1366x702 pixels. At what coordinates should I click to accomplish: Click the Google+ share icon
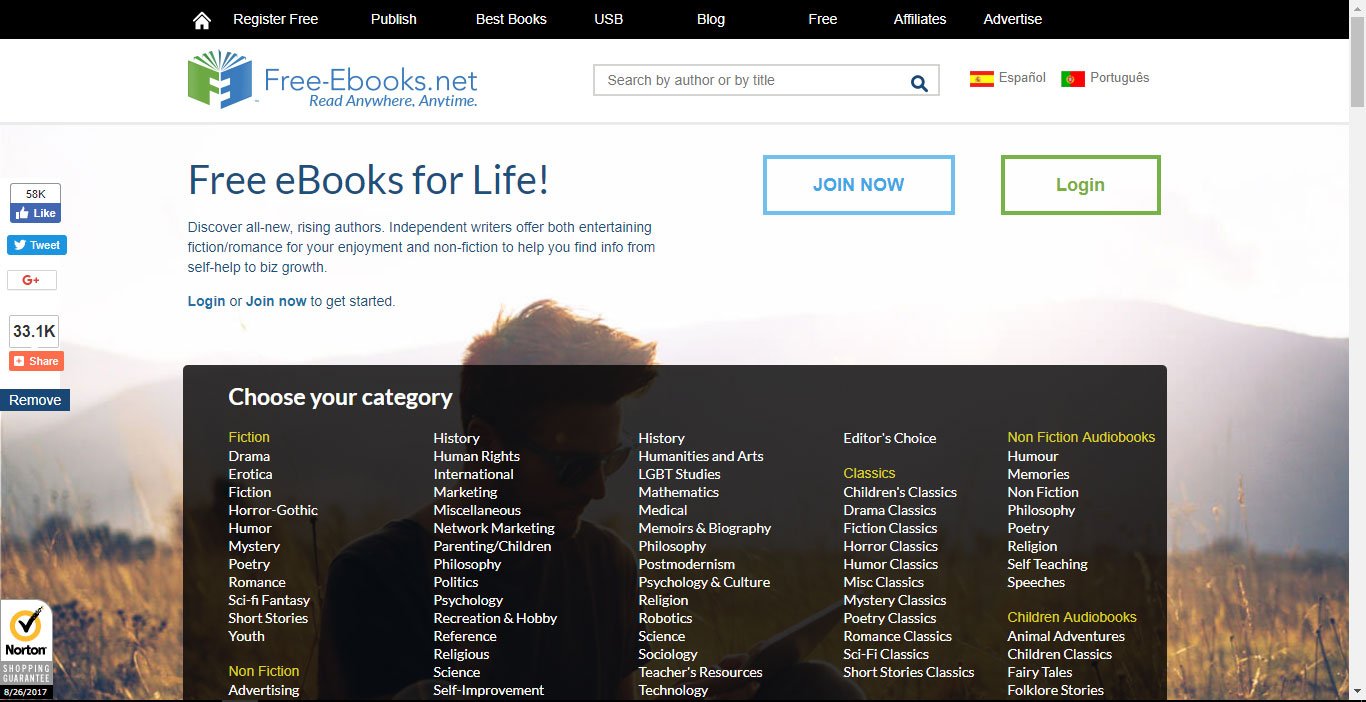pos(31,280)
